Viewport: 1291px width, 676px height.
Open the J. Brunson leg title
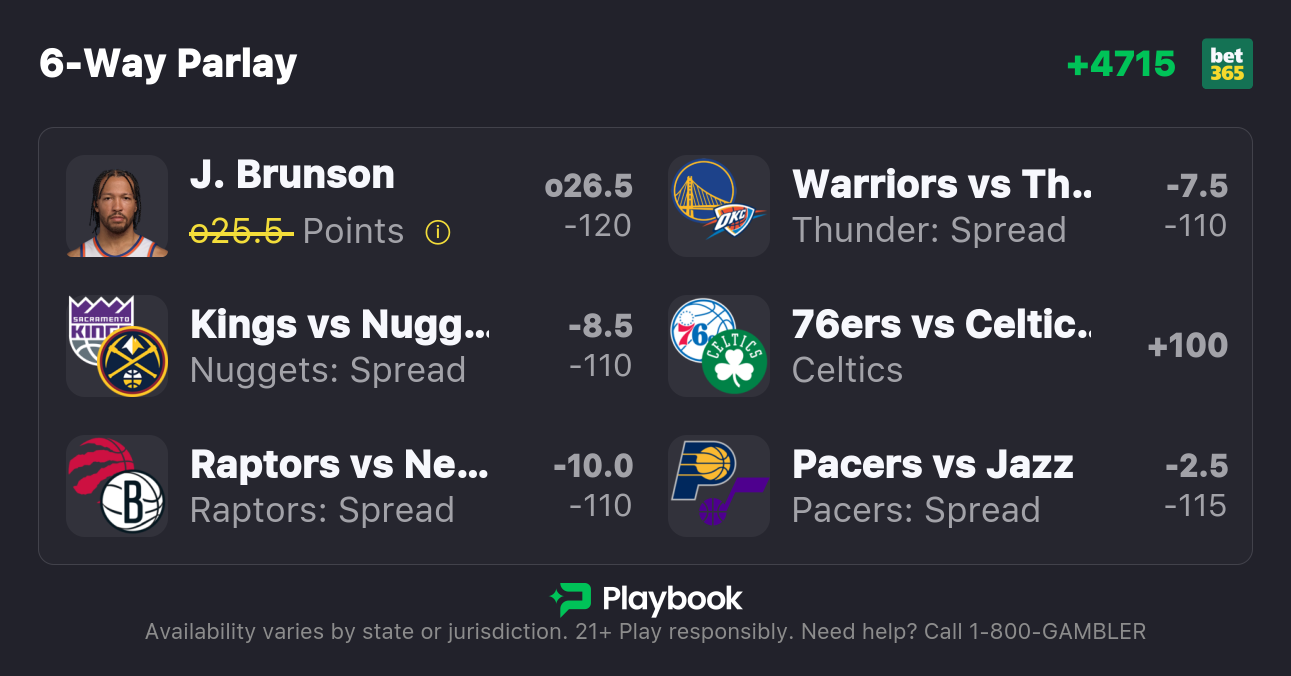(292, 175)
